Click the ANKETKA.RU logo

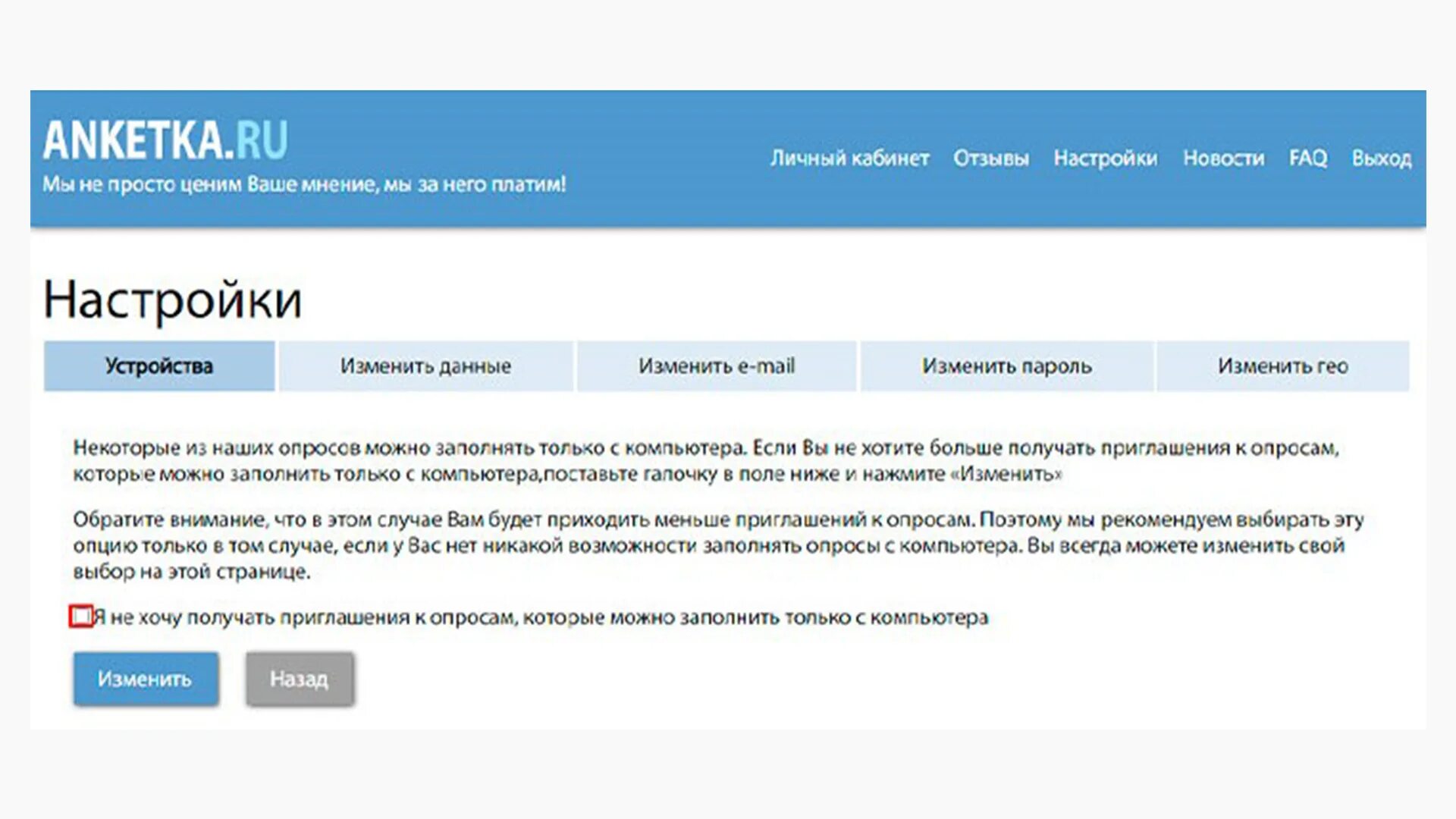coord(165,140)
